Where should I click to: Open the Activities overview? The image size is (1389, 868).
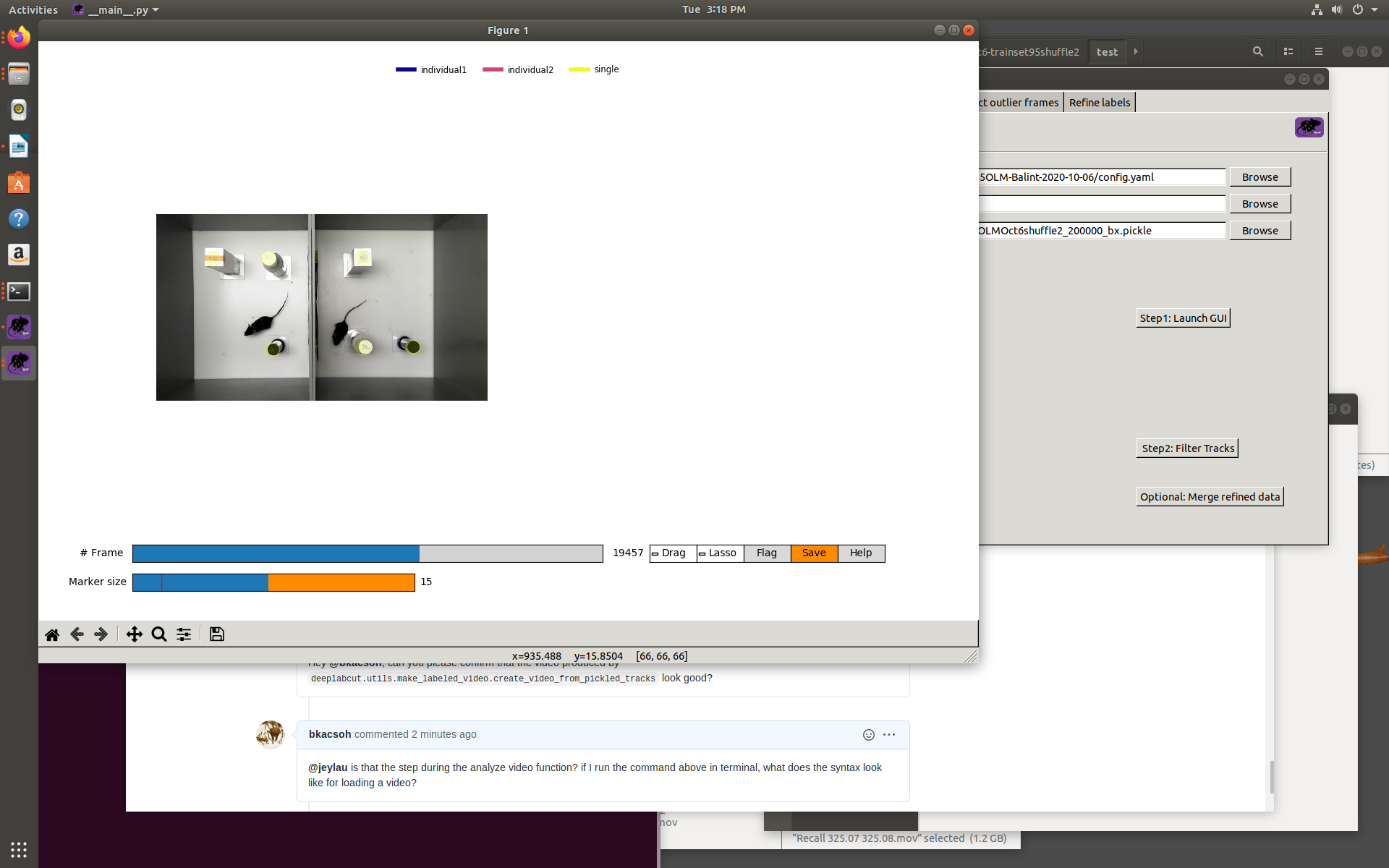click(x=33, y=9)
